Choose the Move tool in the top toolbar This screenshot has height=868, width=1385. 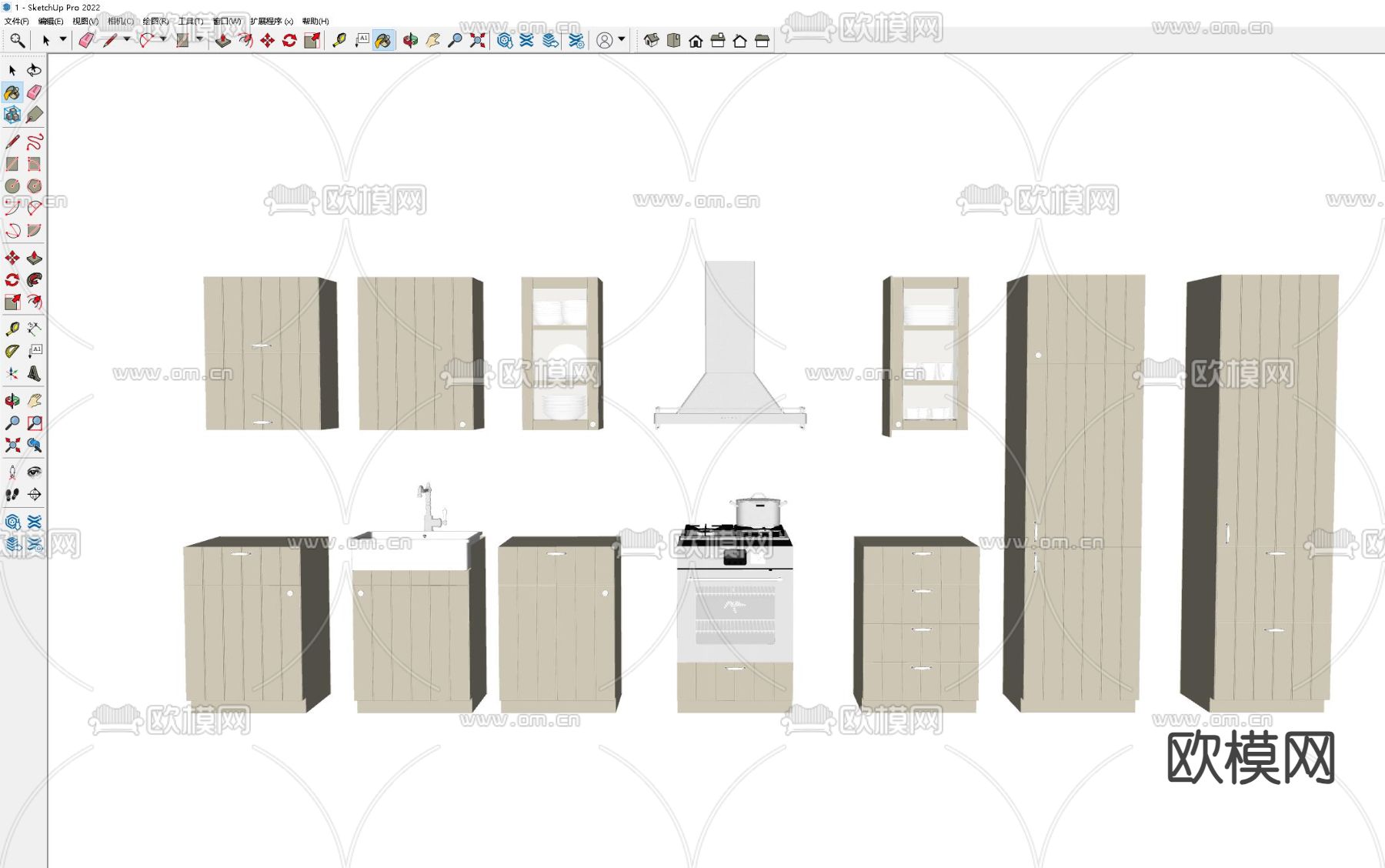pos(267,40)
